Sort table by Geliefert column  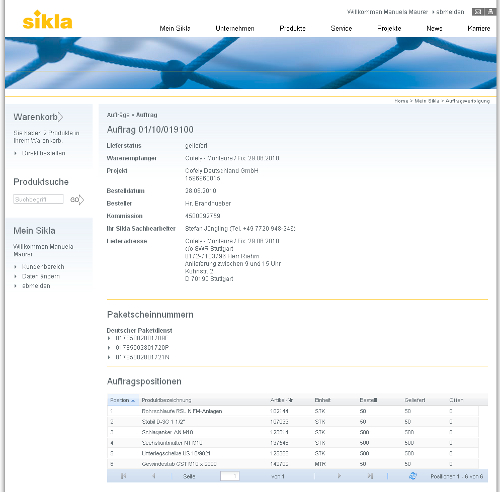click(x=415, y=400)
